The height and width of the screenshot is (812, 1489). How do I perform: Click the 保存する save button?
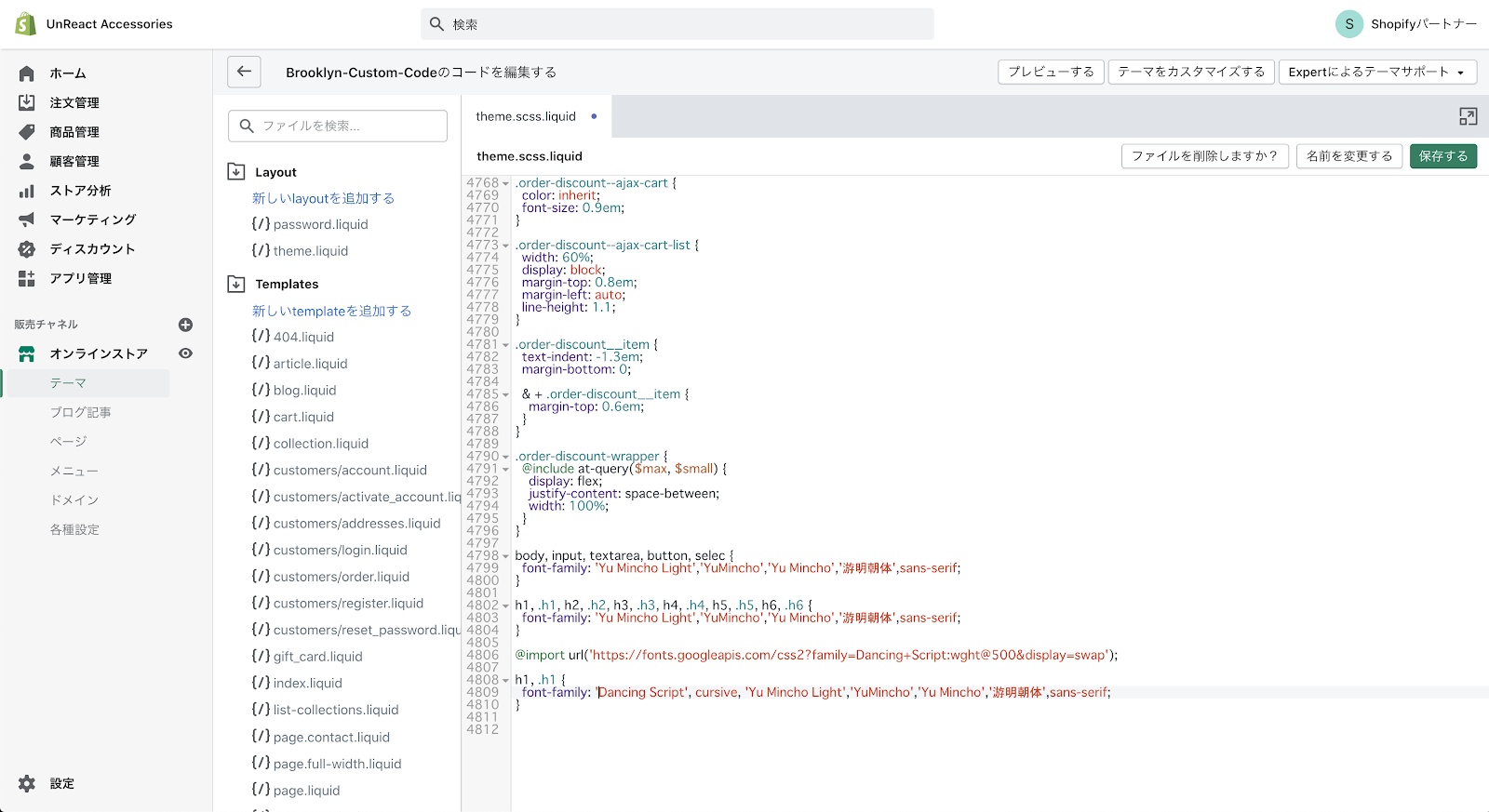click(1442, 156)
